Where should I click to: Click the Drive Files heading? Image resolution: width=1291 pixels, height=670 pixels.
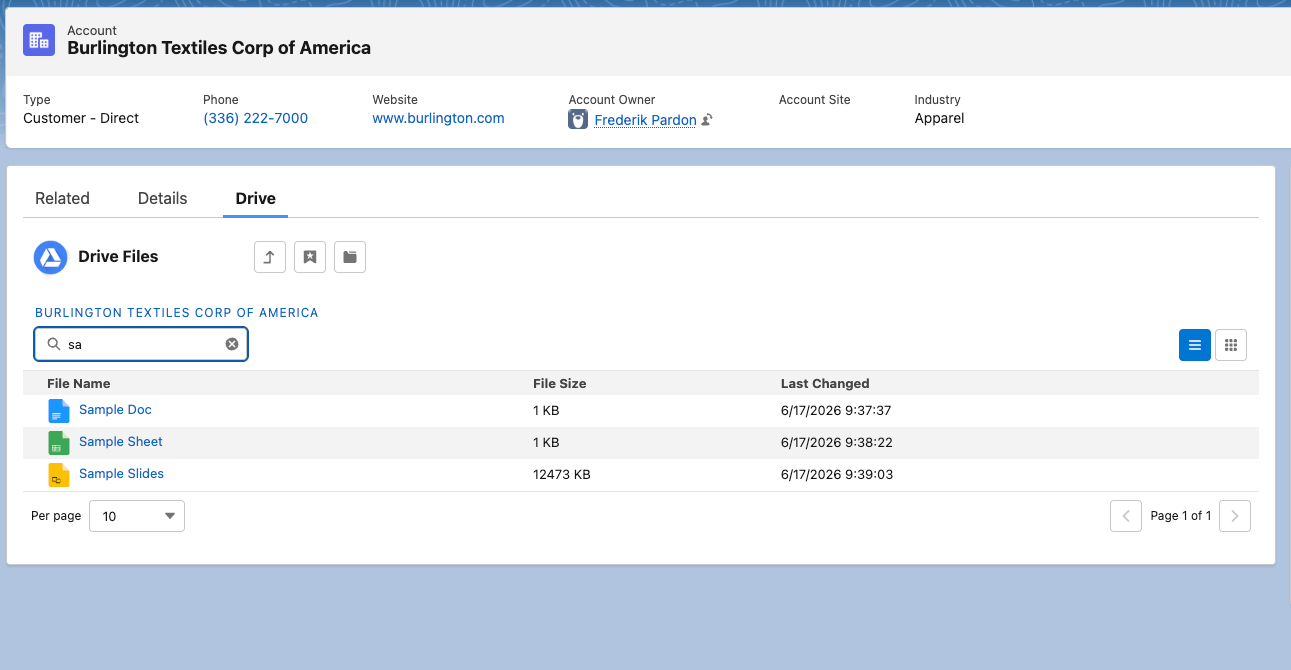click(118, 257)
